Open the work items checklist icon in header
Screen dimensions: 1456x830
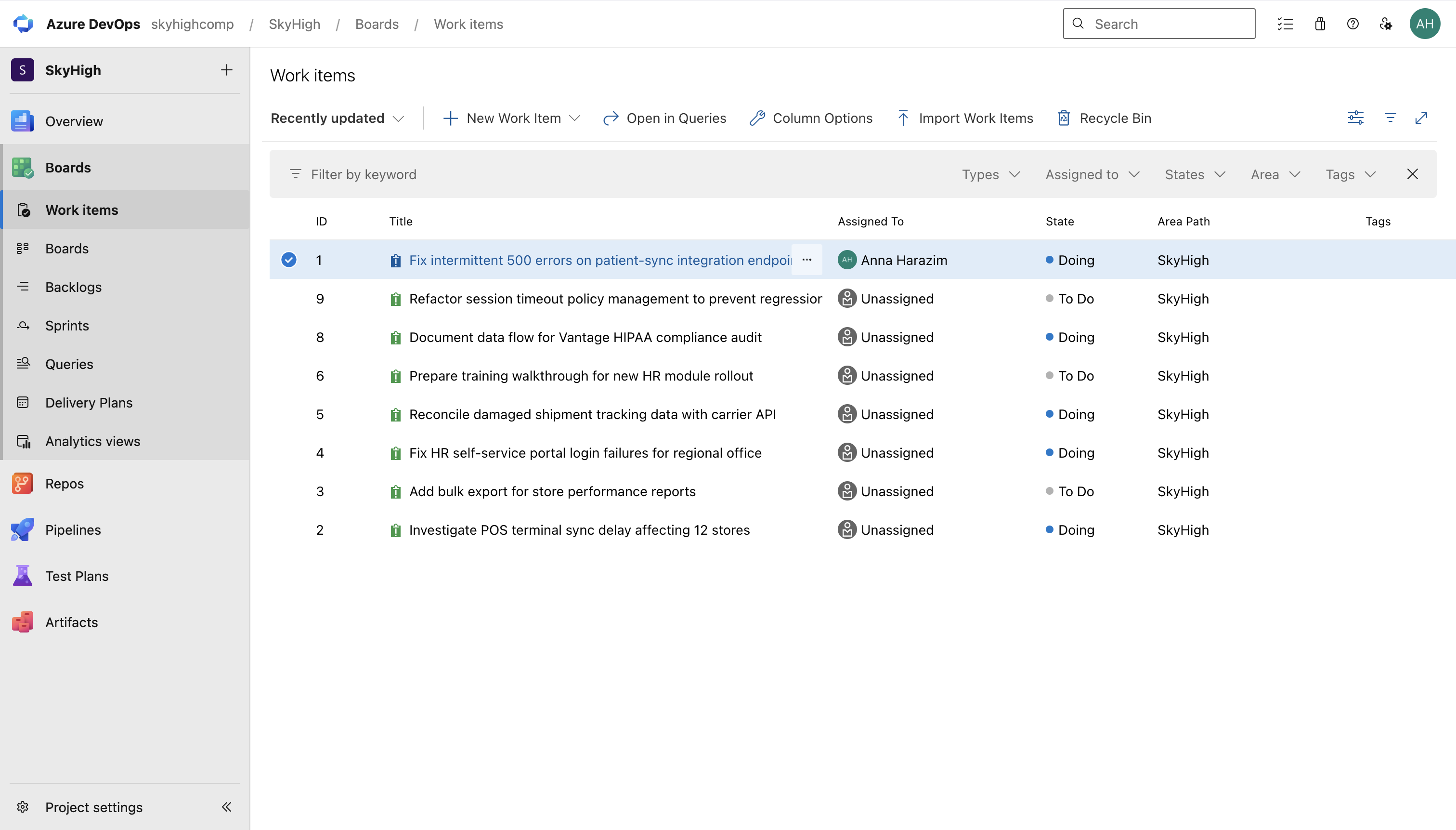pyautogui.click(x=1285, y=24)
